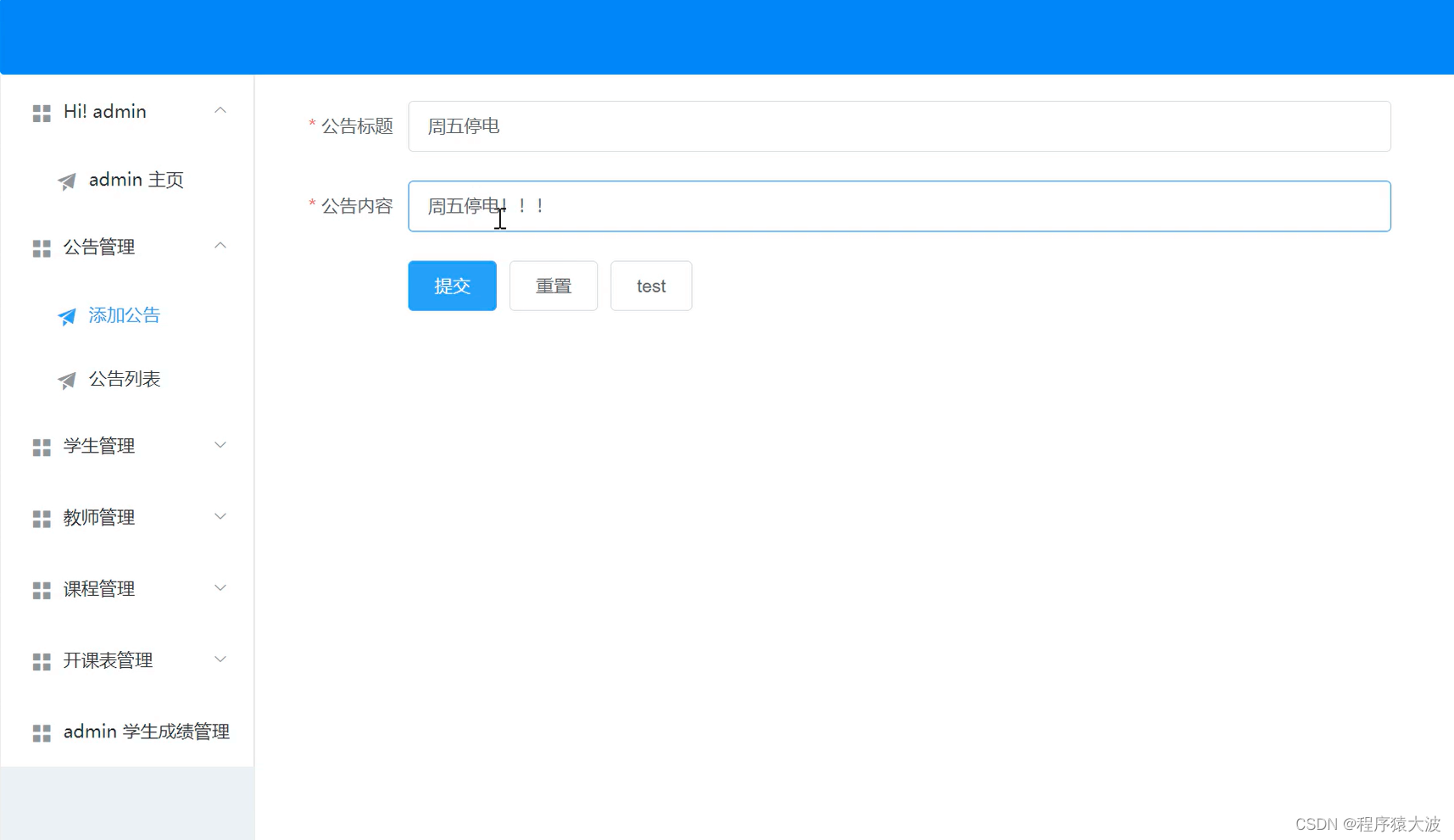Reset the form using 重置 button
Viewport: 1454px width, 840px height.
pos(553,286)
